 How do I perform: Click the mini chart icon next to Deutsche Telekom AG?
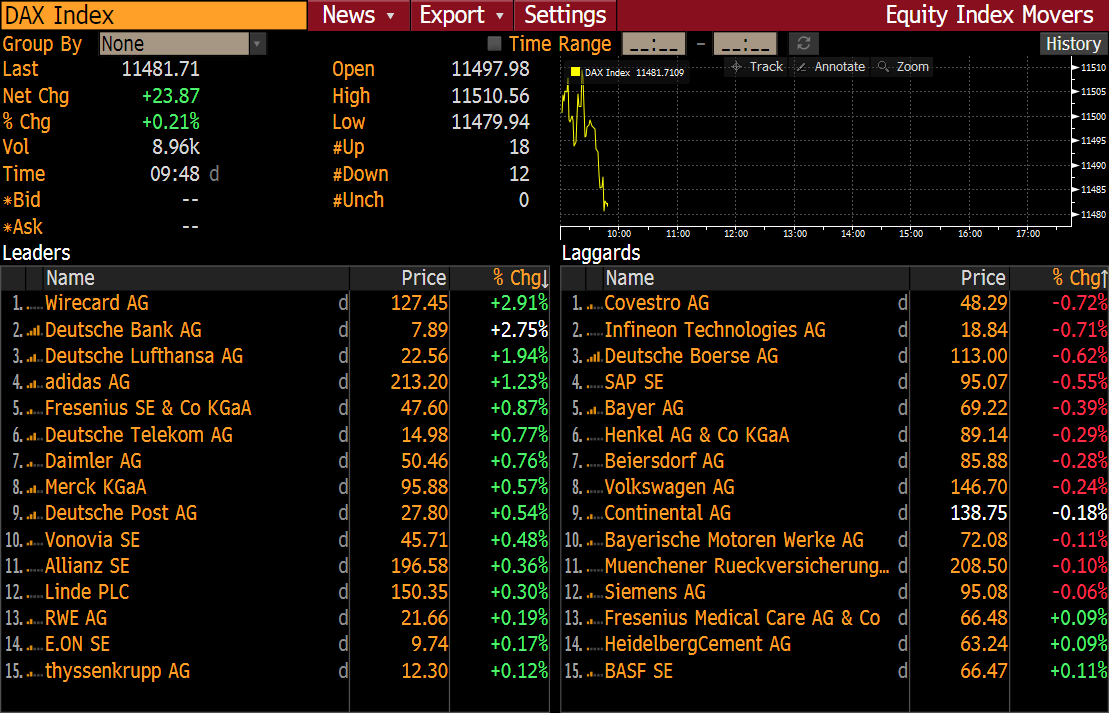coord(34,435)
